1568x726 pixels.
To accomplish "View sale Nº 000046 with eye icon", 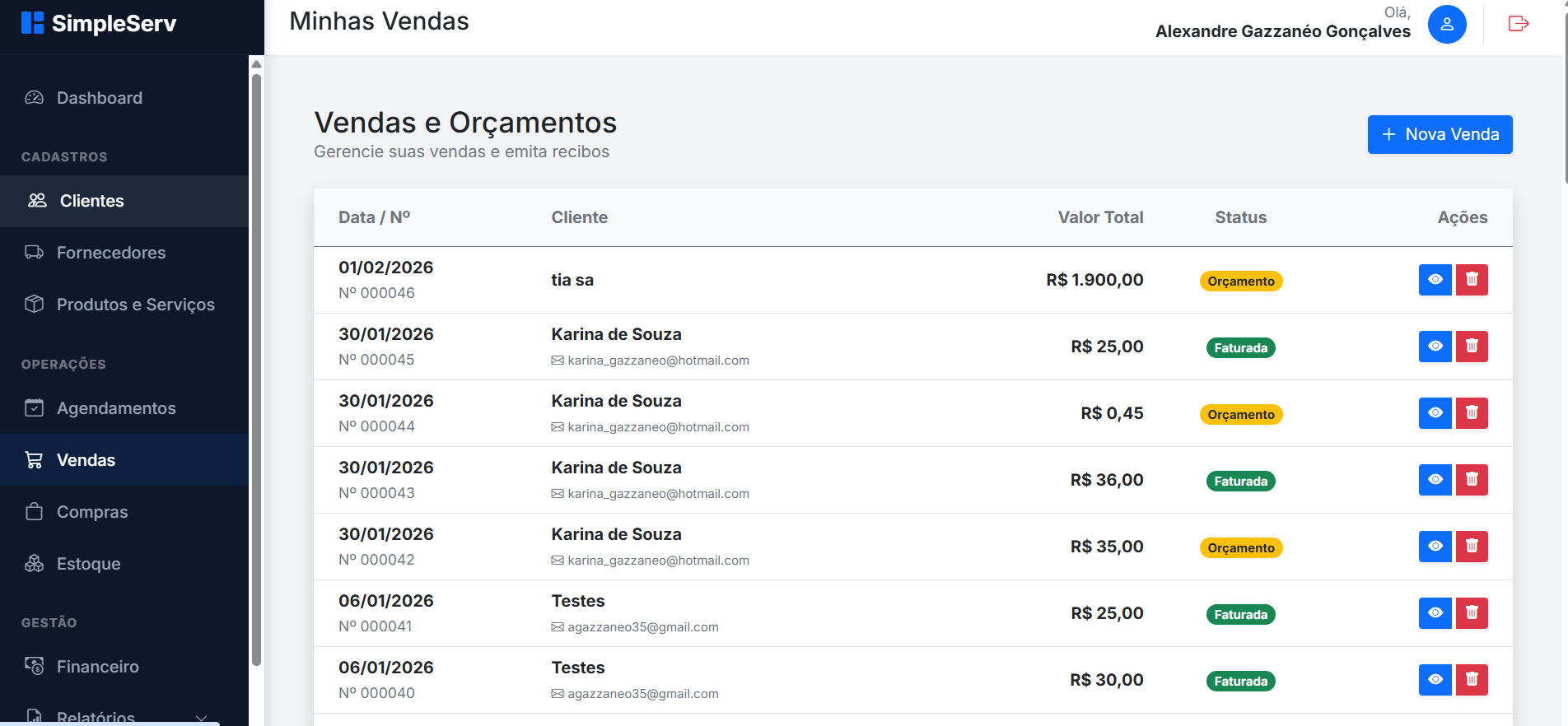I will click(x=1435, y=280).
